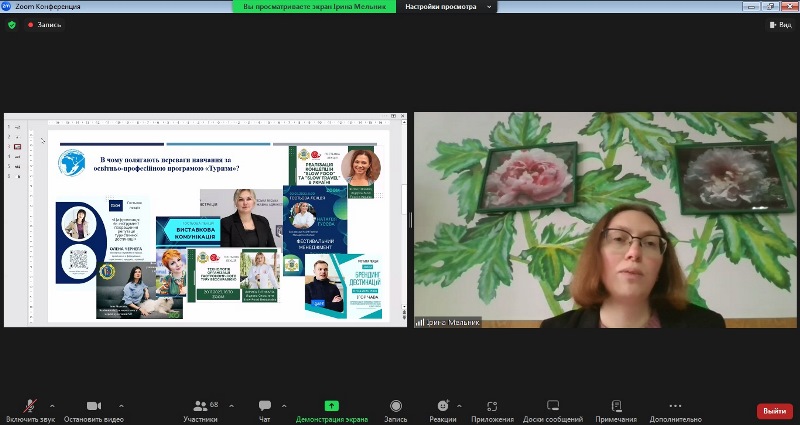Click green Демонстрация экрана share icon
The height and width of the screenshot is (425, 800).
tap(331, 406)
